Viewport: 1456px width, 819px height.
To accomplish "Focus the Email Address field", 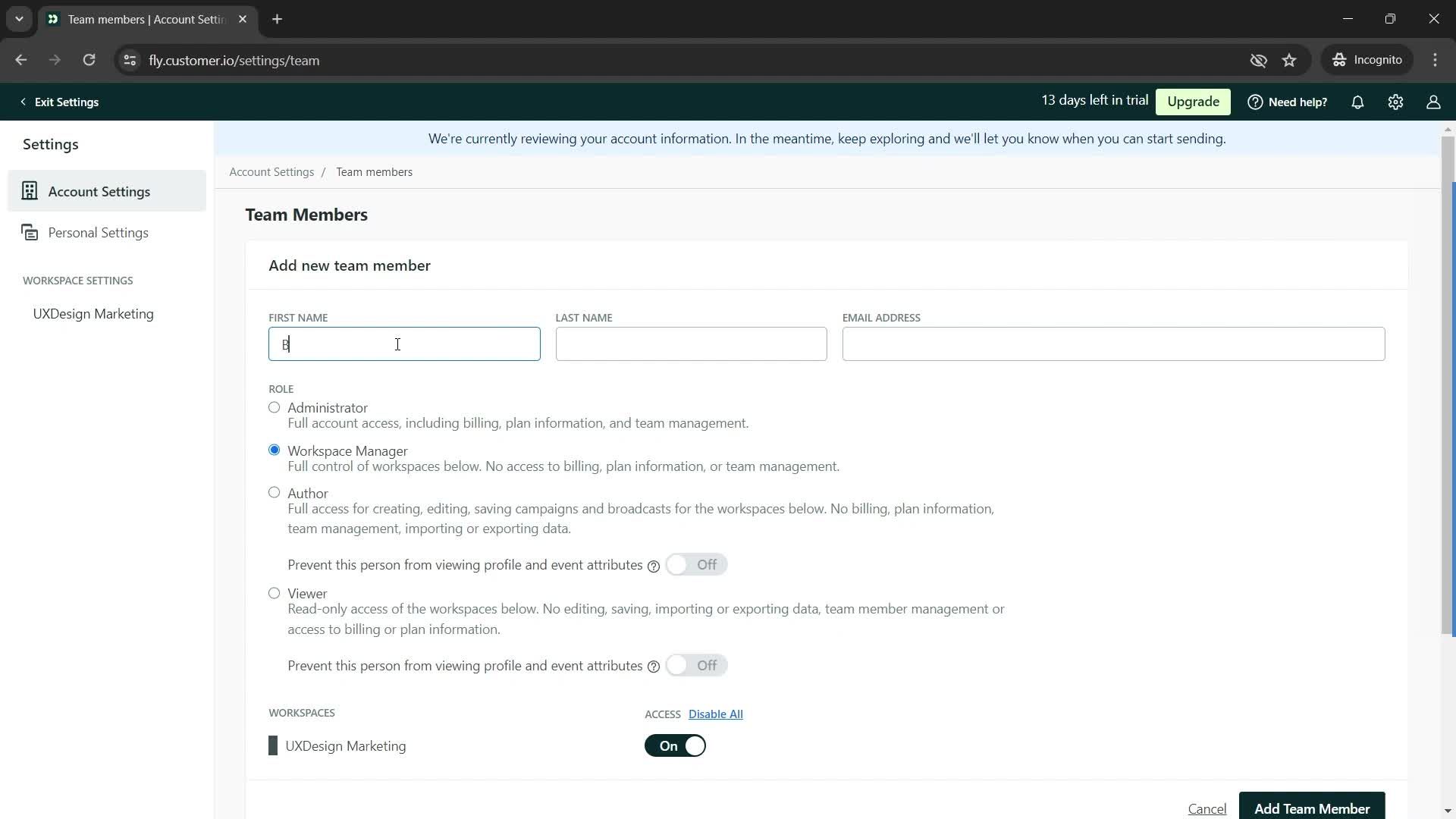I will 1113,344.
